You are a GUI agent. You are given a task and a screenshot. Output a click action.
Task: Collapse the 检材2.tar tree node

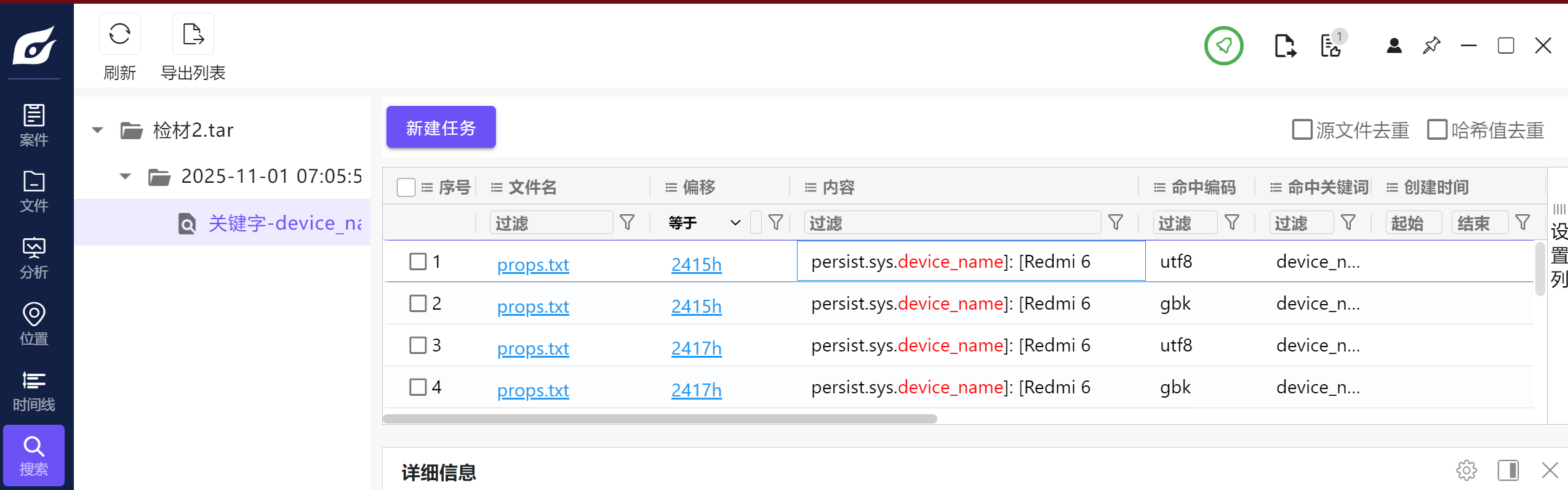97,130
